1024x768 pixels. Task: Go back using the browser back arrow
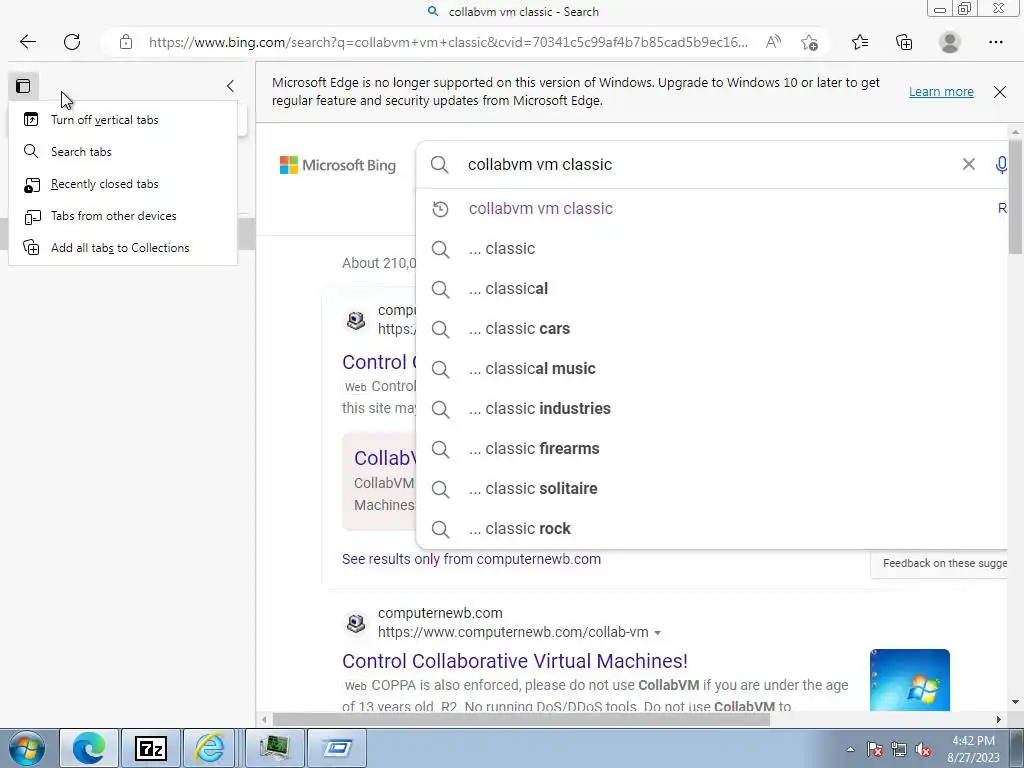(x=27, y=42)
